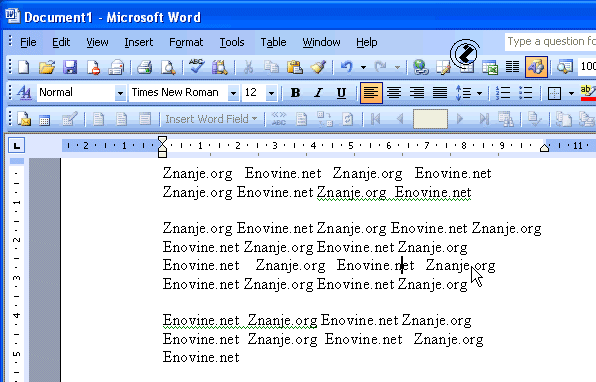Select the Format Painter brush
596x382 pixels.
(x=318, y=68)
